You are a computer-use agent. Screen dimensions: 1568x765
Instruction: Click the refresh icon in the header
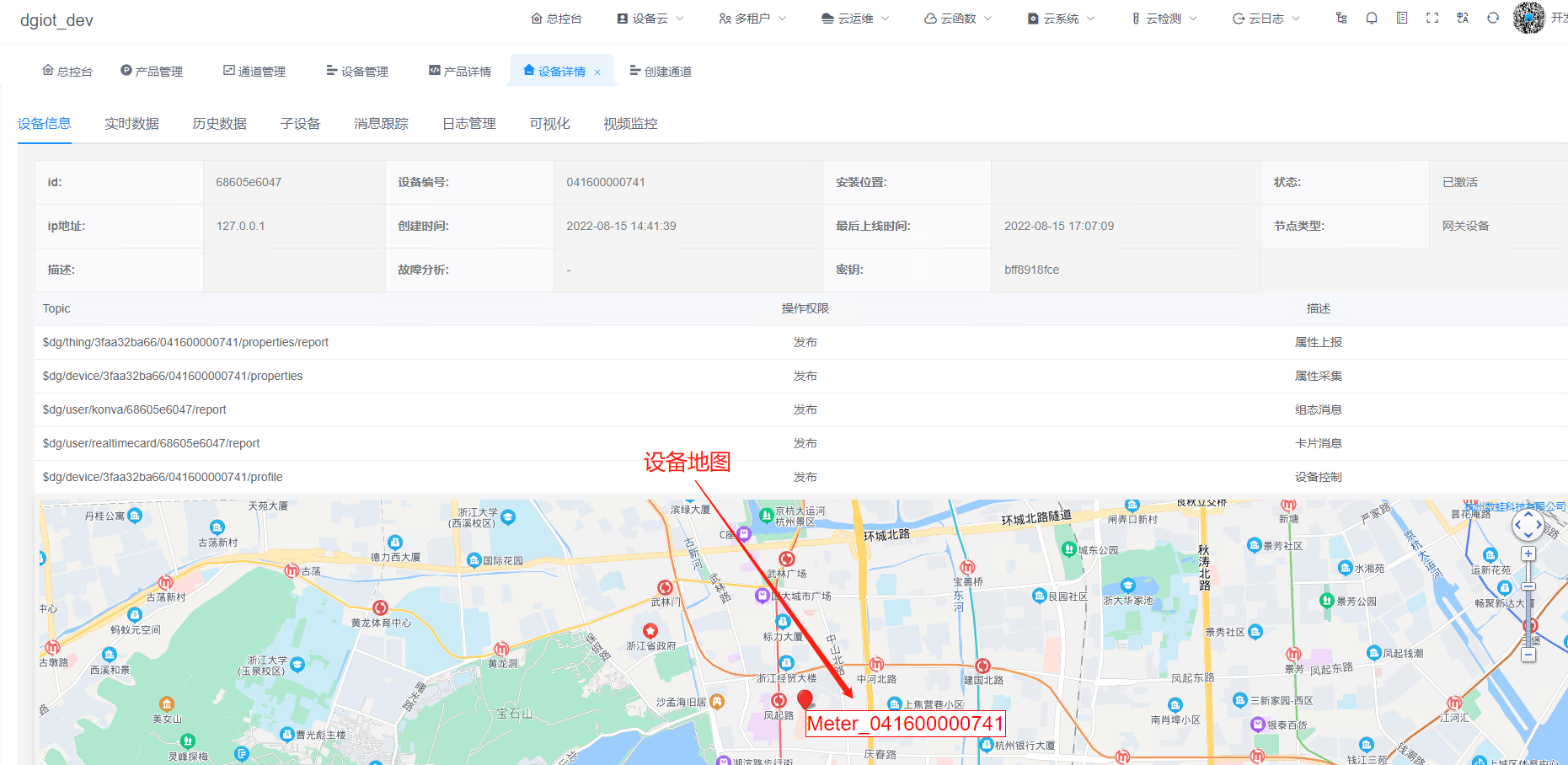tap(1493, 18)
